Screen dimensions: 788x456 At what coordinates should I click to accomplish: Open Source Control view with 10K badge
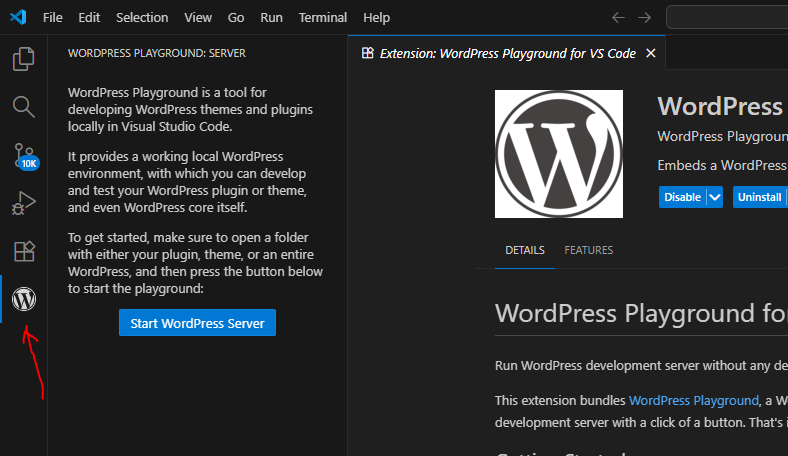tap(24, 155)
